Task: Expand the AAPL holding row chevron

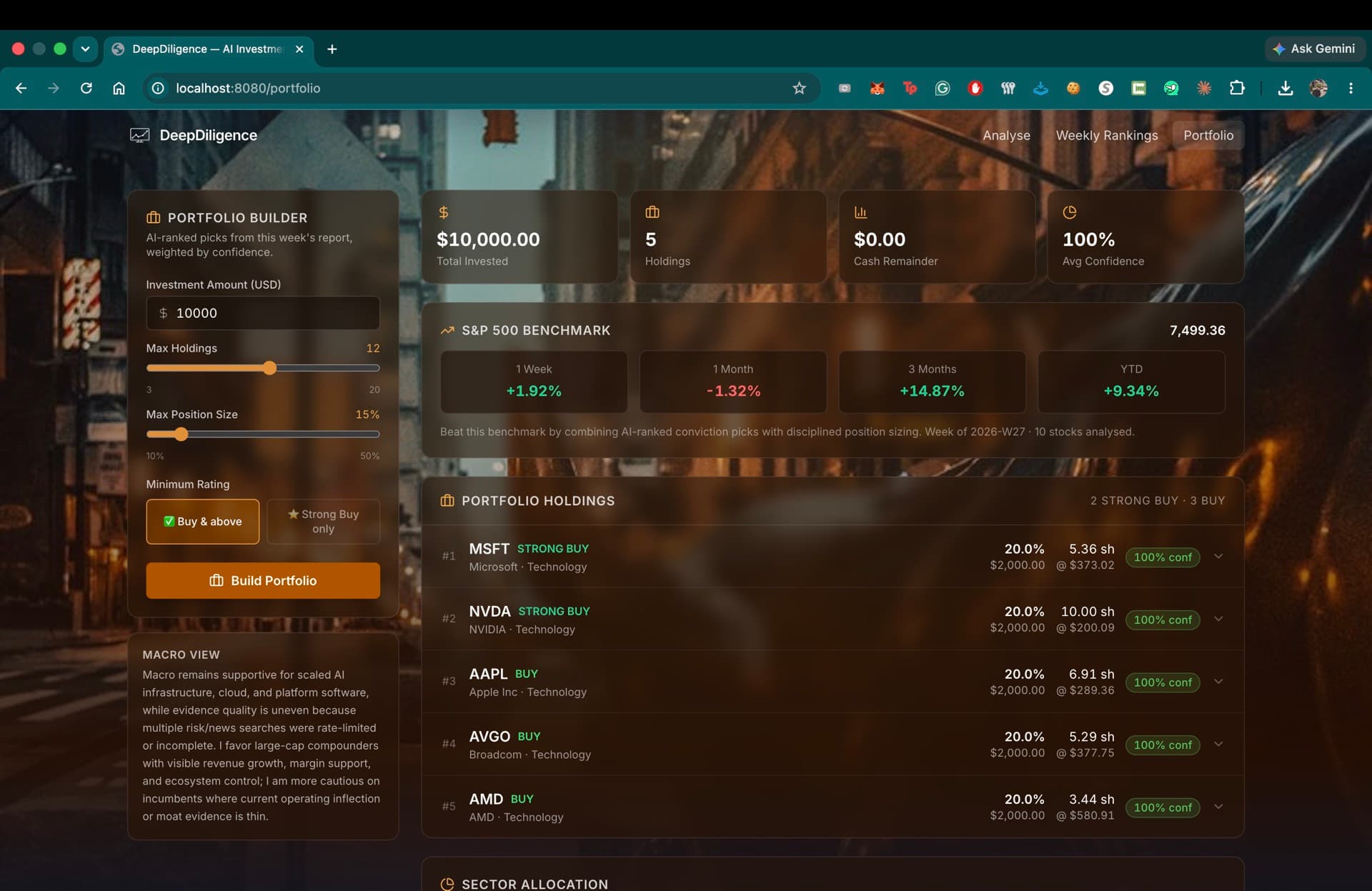Action: tap(1218, 682)
